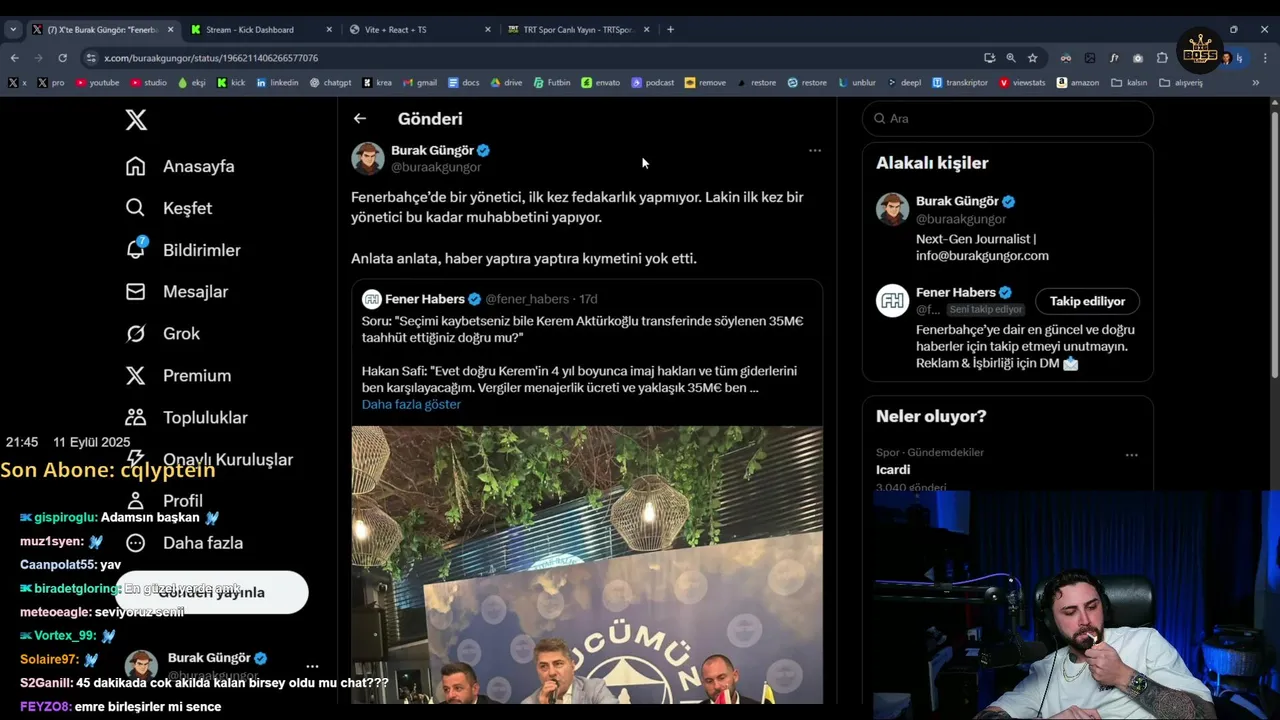The width and height of the screenshot is (1280, 720).
Task: Click the browser back arrow
Action: pyautogui.click(x=14, y=58)
